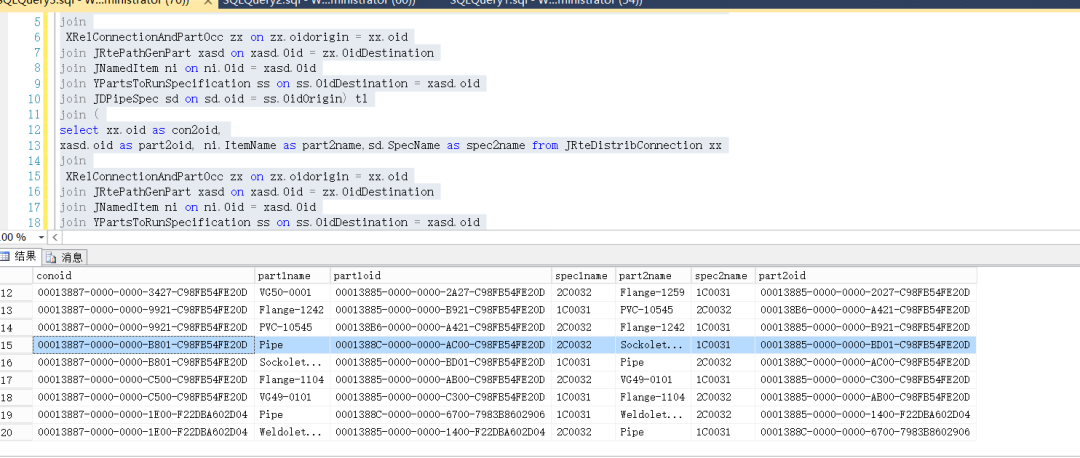Click VG49-0101 in the part1name column
The height and width of the screenshot is (458, 1080).
(x=293, y=397)
